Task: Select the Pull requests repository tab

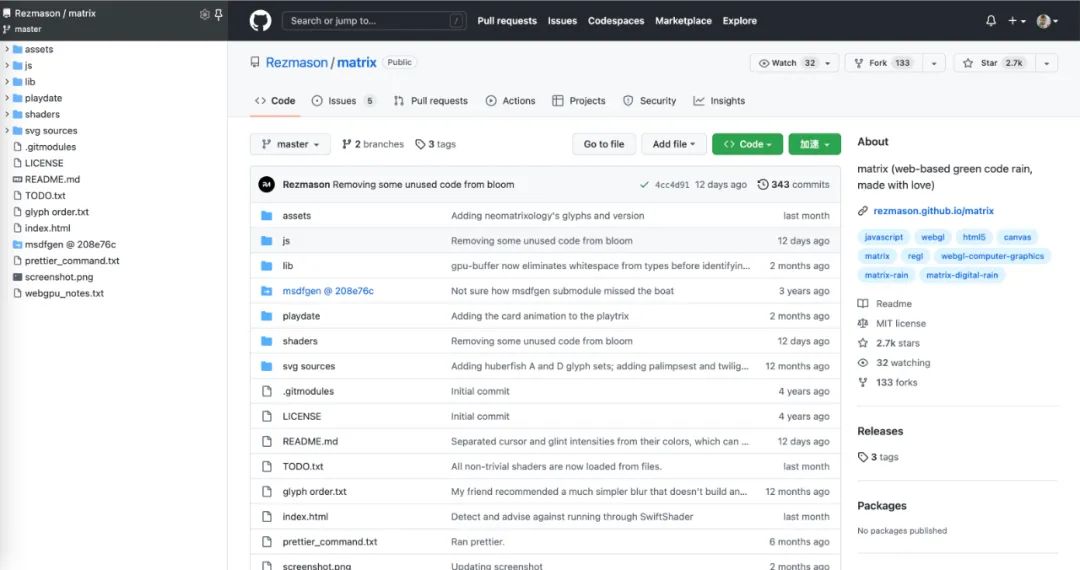Action: point(430,101)
